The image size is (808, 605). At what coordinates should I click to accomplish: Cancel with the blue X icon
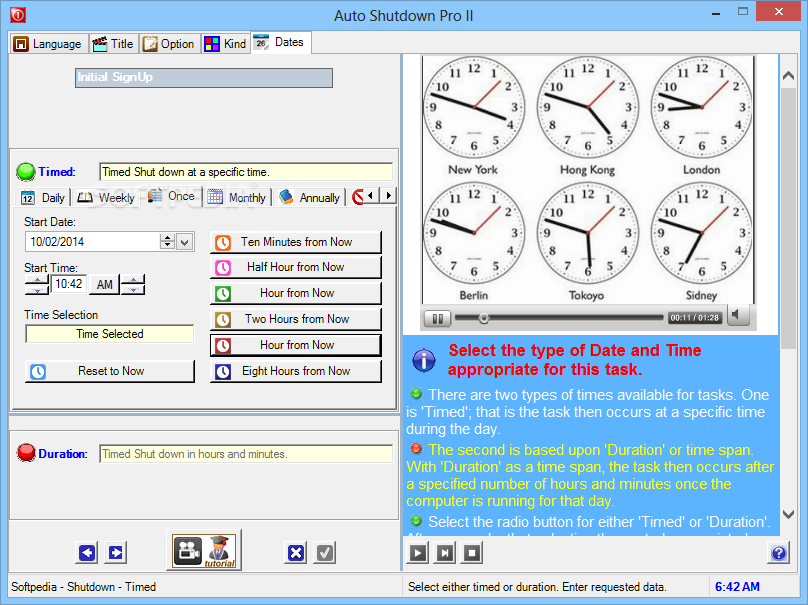point(296,553)
